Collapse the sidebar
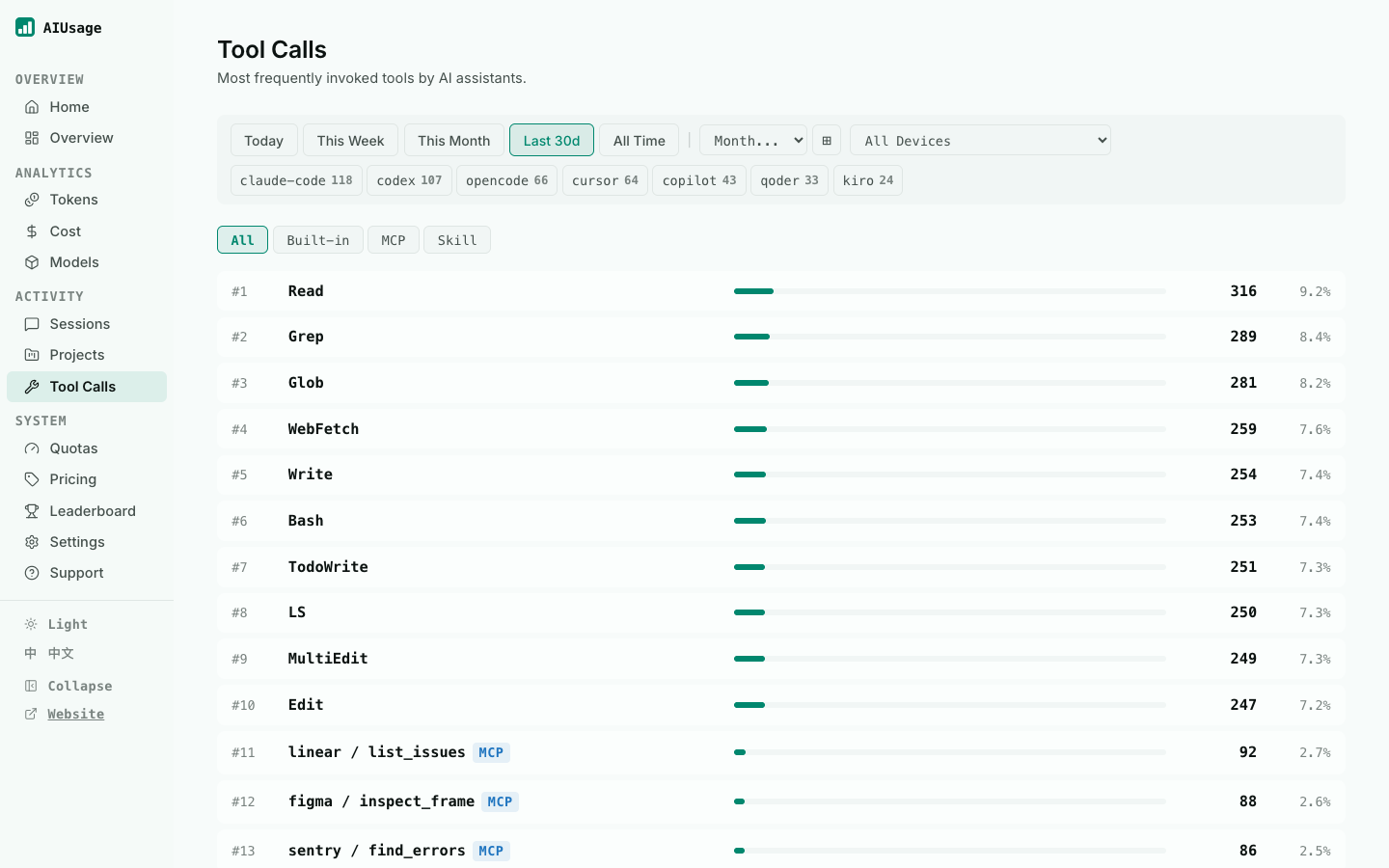 [68, 686]
